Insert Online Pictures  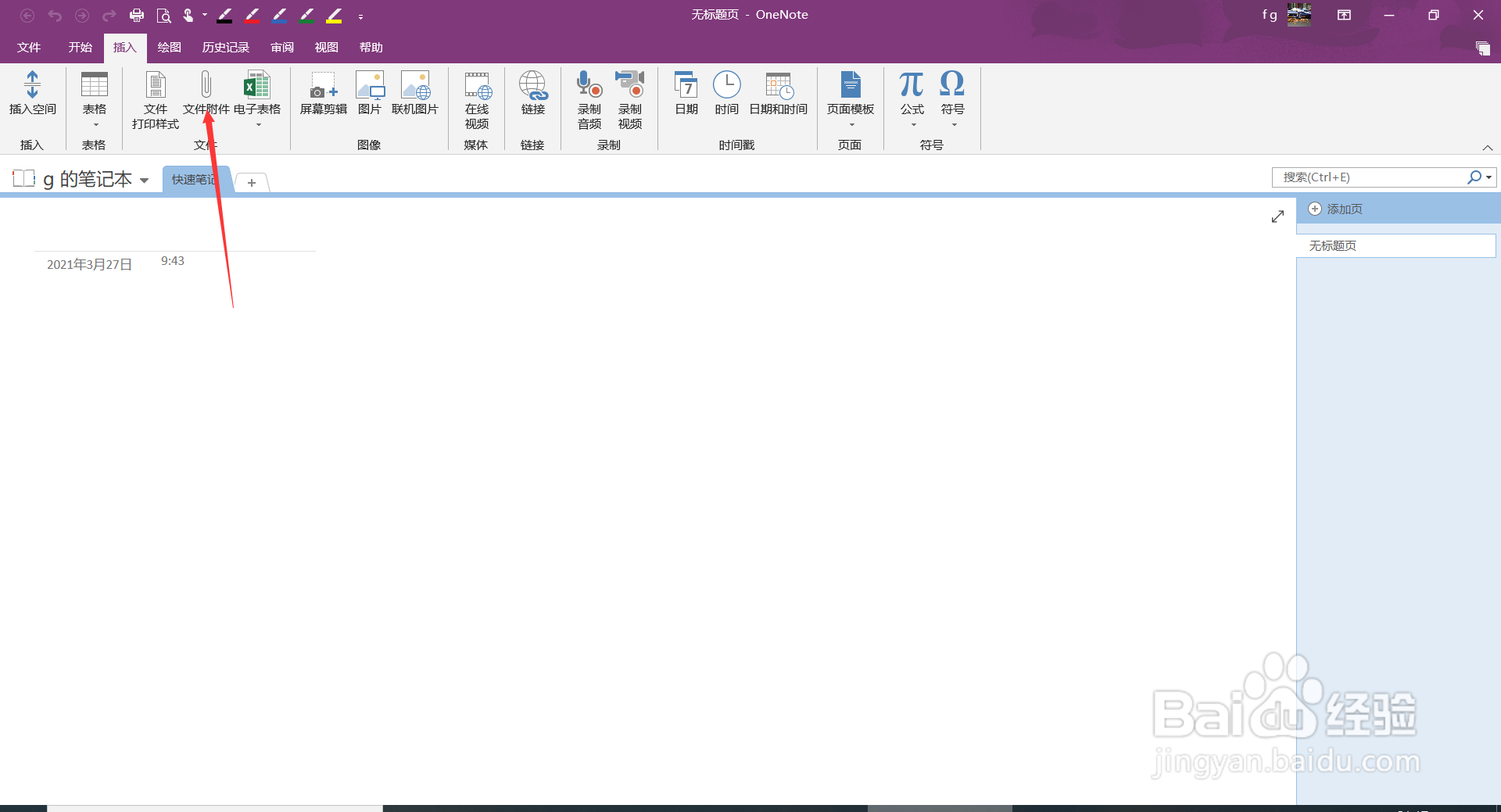click(x=415, y=93)
